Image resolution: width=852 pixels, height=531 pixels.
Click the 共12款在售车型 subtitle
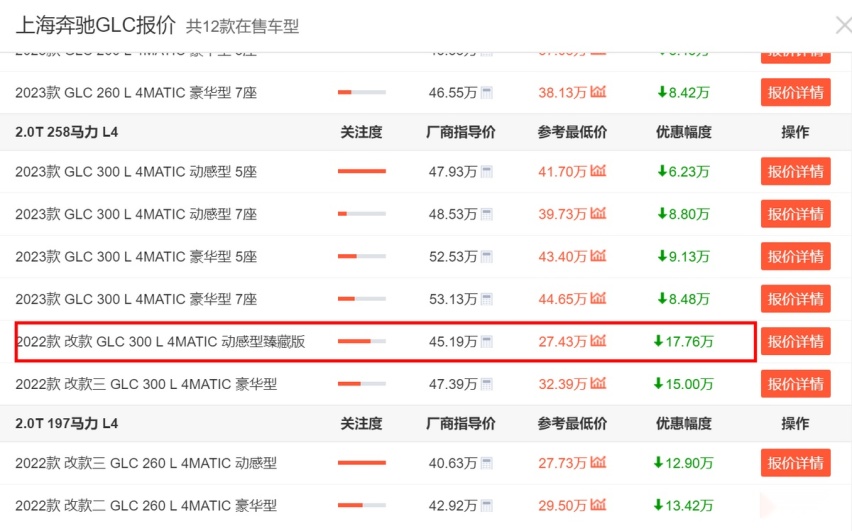click(x=242, y=27)
